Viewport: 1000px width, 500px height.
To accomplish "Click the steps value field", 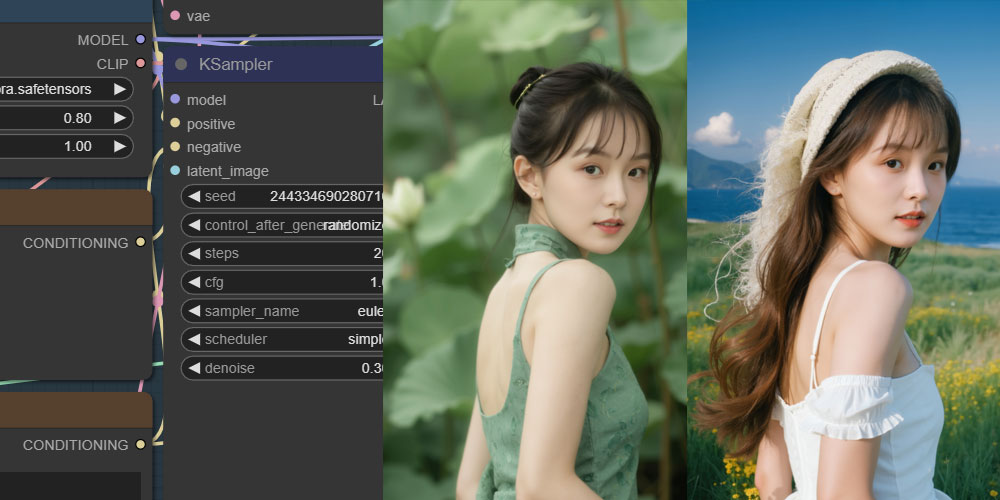I will point(282,253).
